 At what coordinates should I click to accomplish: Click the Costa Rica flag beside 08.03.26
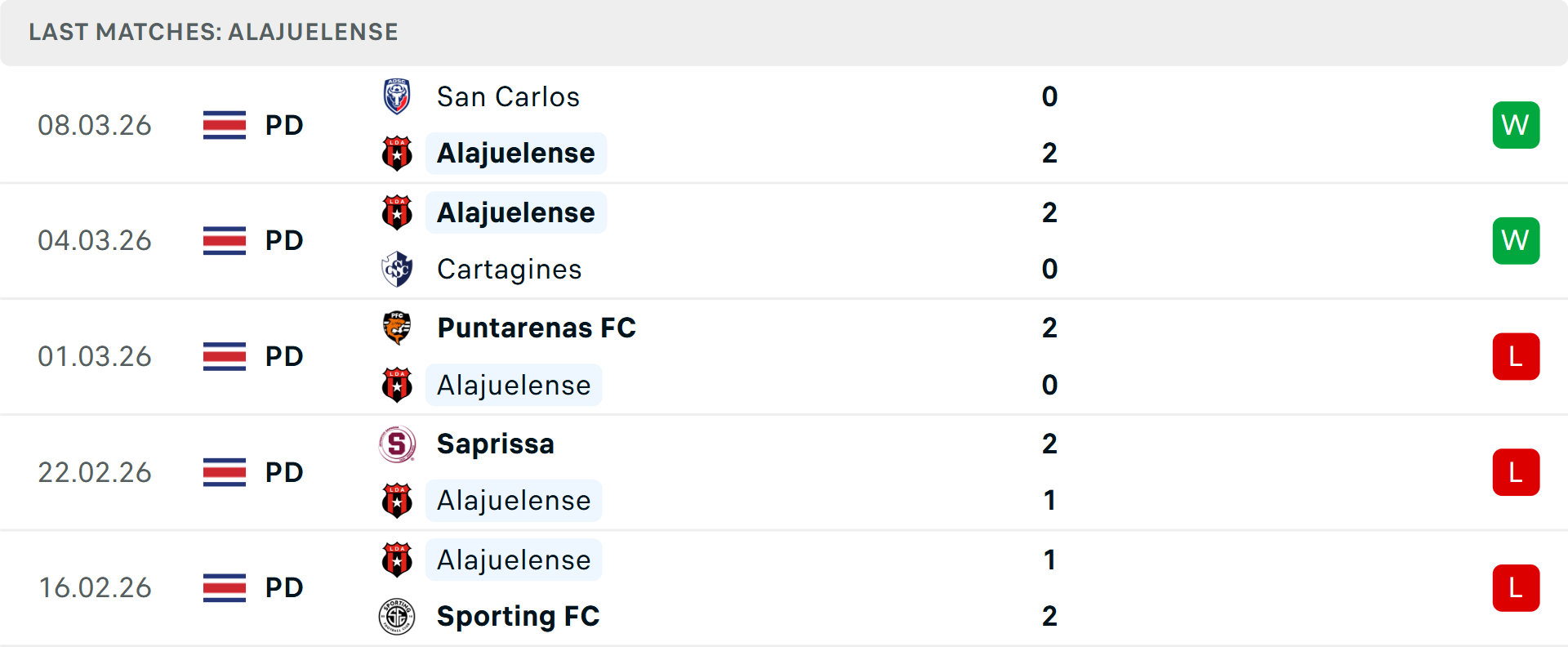click(x=224, y=125)
